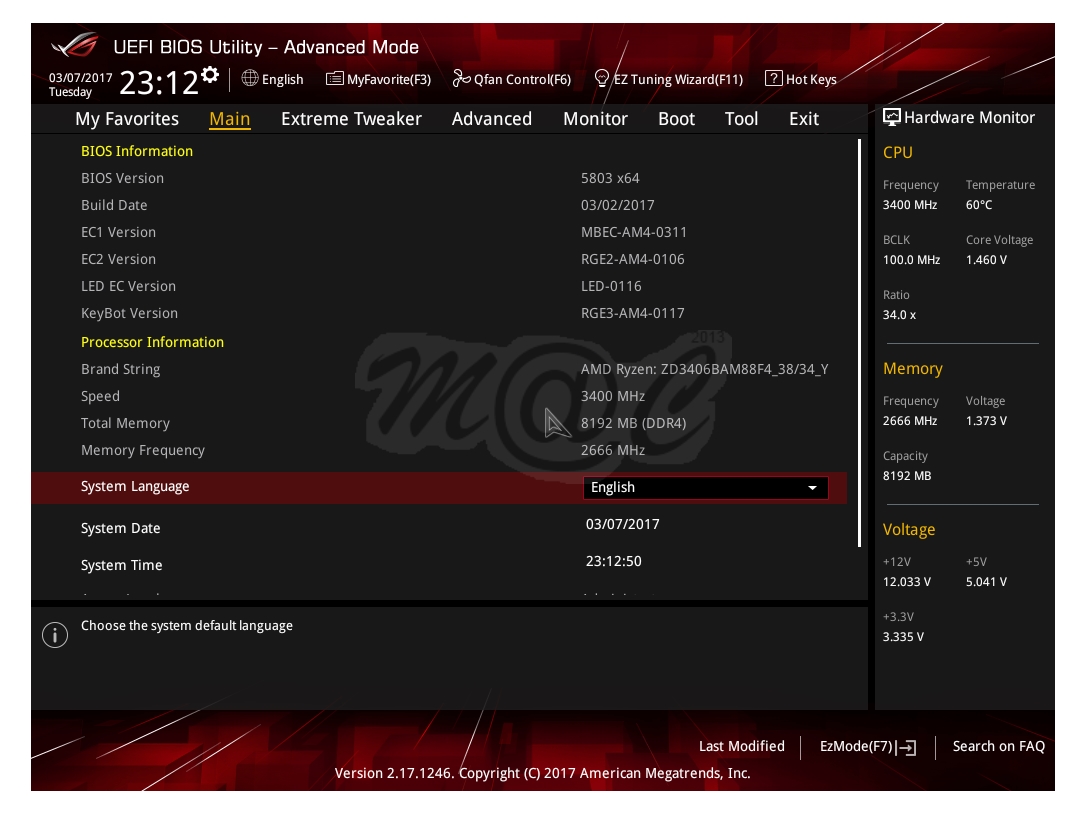
Task: Click CPU Ratio reading 34.0 x
Action: click(x=899, y=315)
